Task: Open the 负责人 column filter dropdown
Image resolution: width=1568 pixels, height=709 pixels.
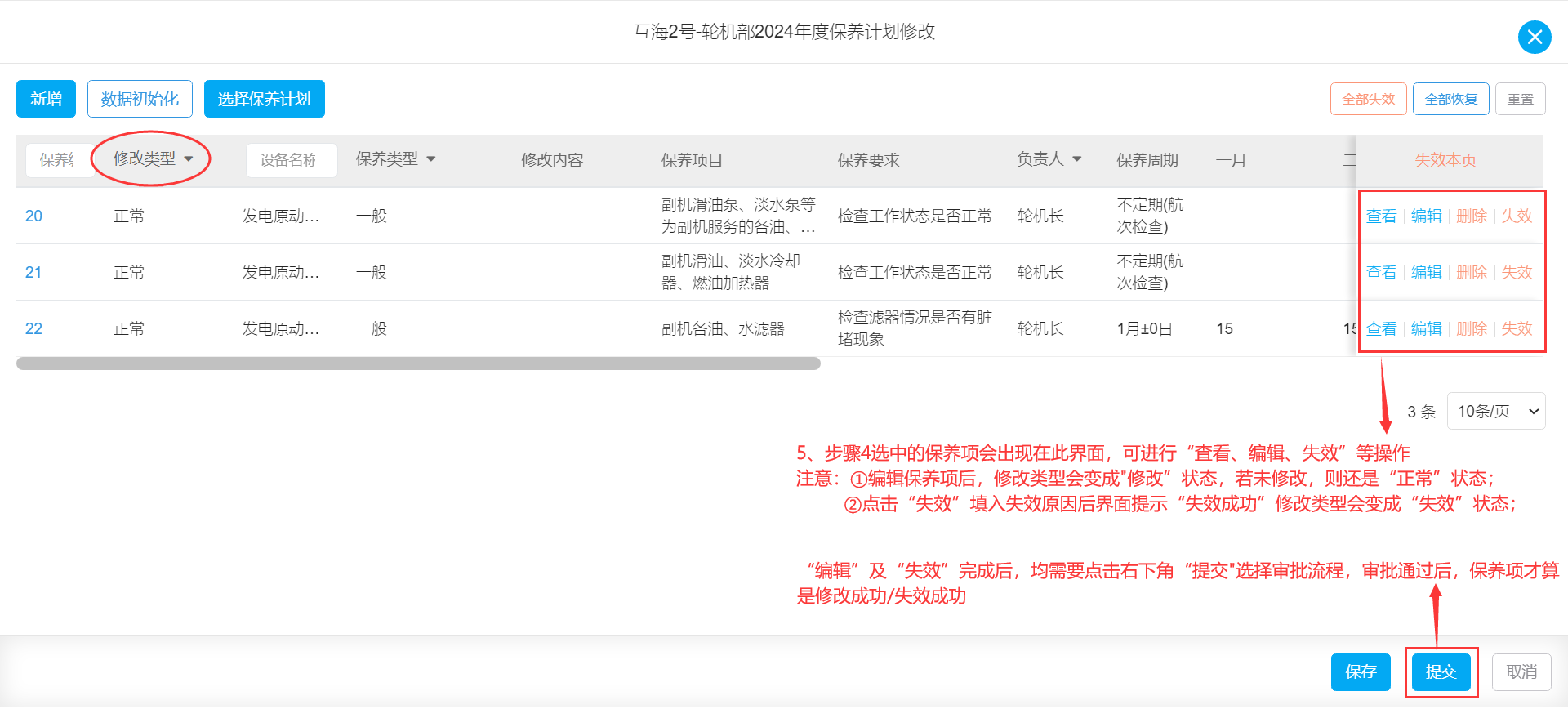Action: [x=1049, y=158]
